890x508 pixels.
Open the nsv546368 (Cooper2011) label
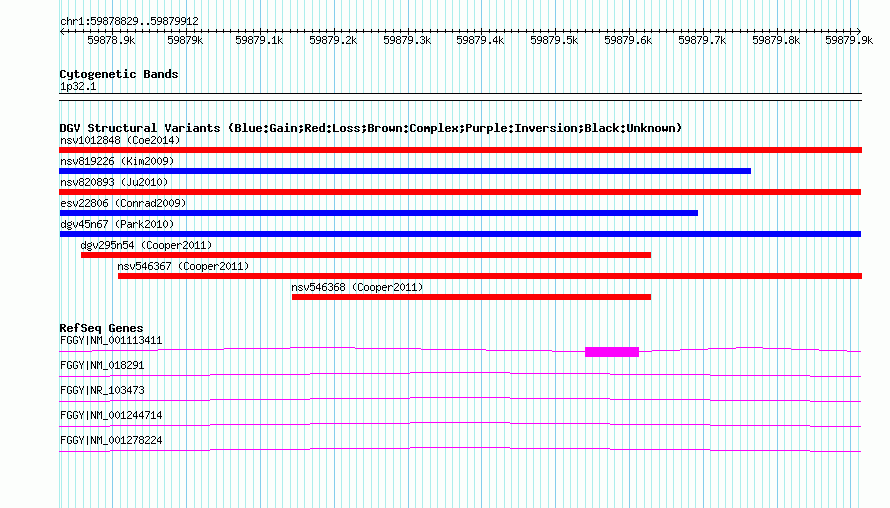pyautogui.click(x=357, y=287)
